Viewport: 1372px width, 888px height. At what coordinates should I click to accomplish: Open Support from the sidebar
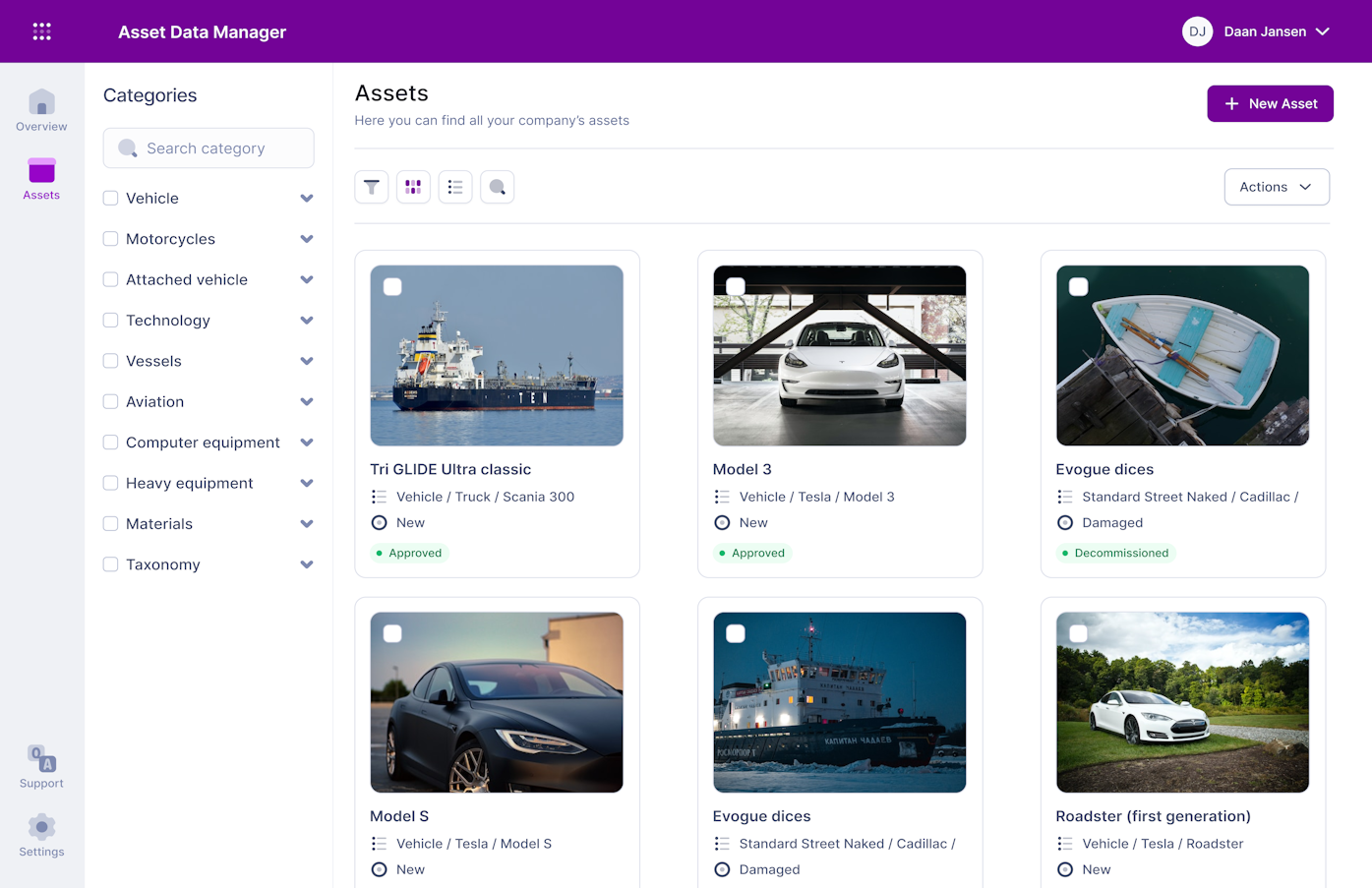click(x=41, y=767)
